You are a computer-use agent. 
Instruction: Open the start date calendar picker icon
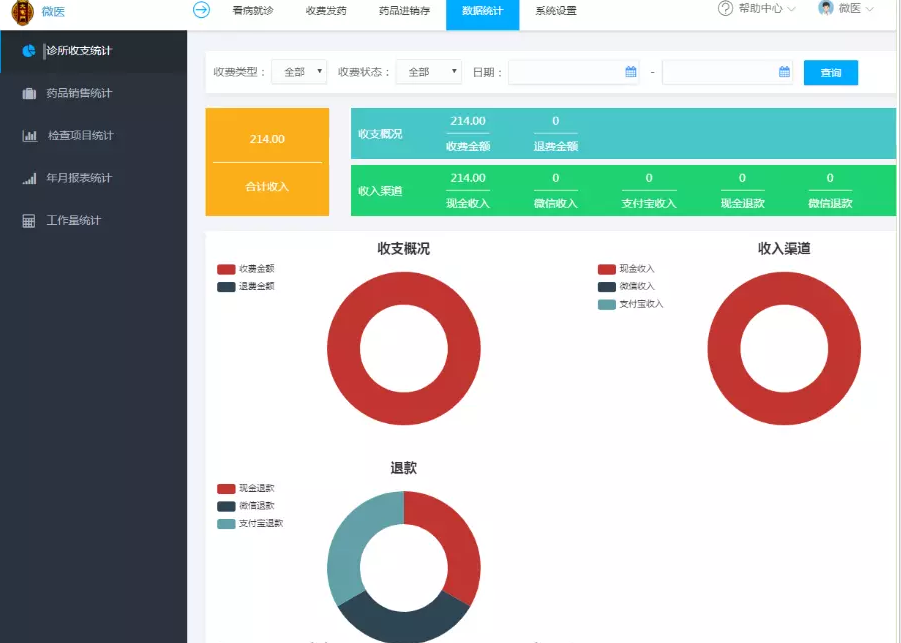pos(630,72)
